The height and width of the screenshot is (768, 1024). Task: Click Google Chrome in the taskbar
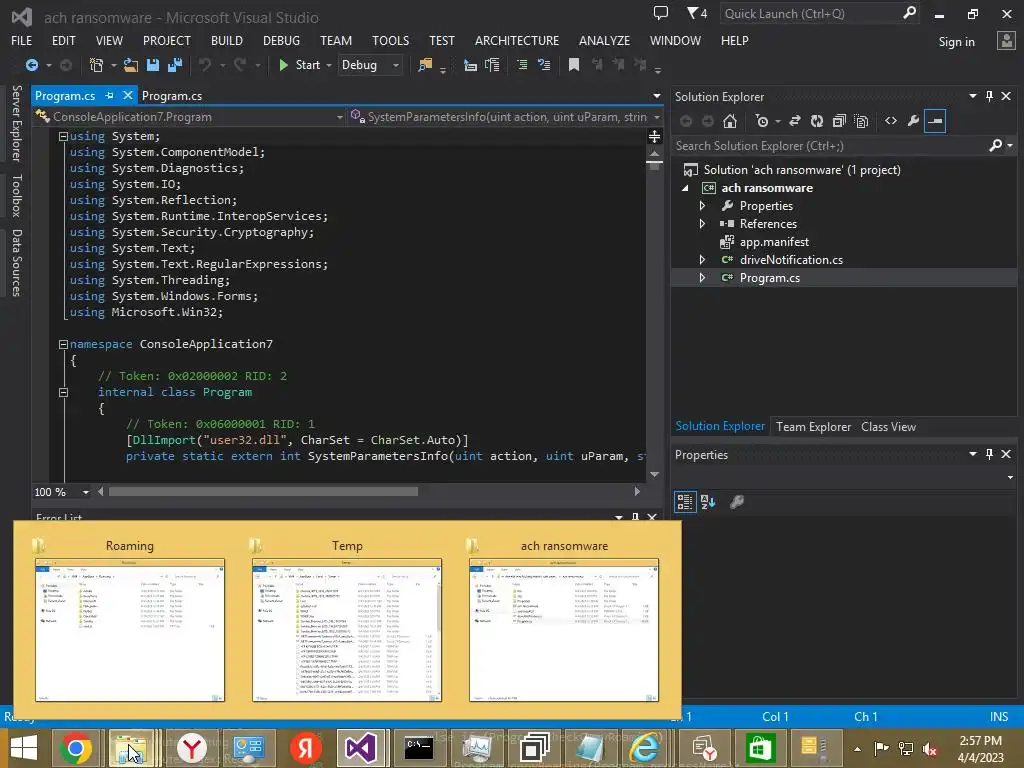click(76, 748)
